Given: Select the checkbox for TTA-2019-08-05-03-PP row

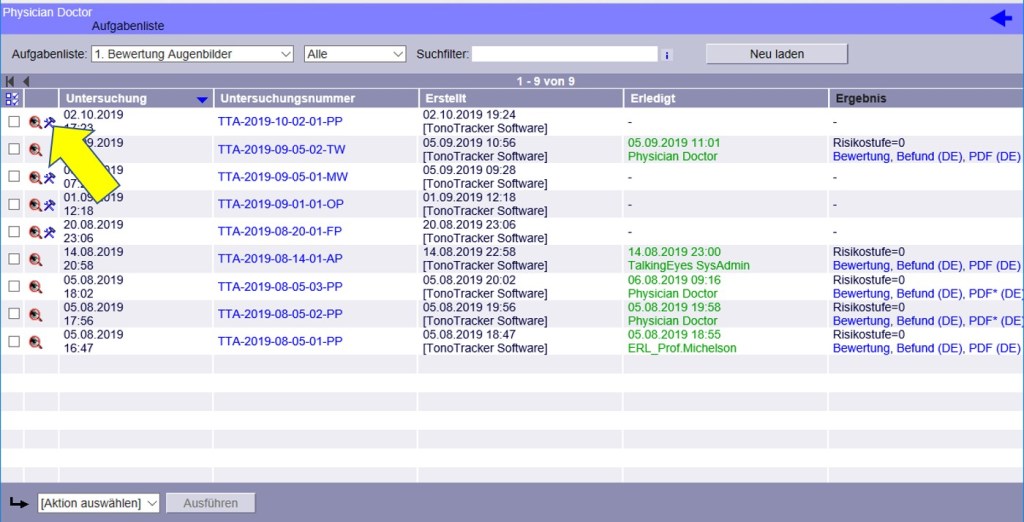Looking at the screenshot, I should pos(14,287).
